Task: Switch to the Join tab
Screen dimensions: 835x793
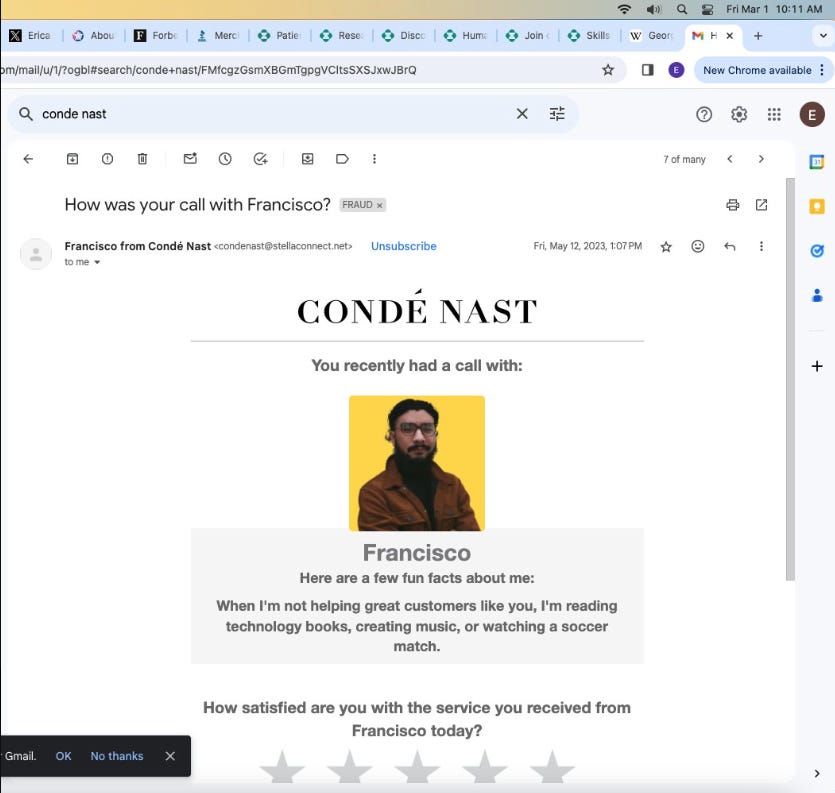Action: tap(527, 36)
